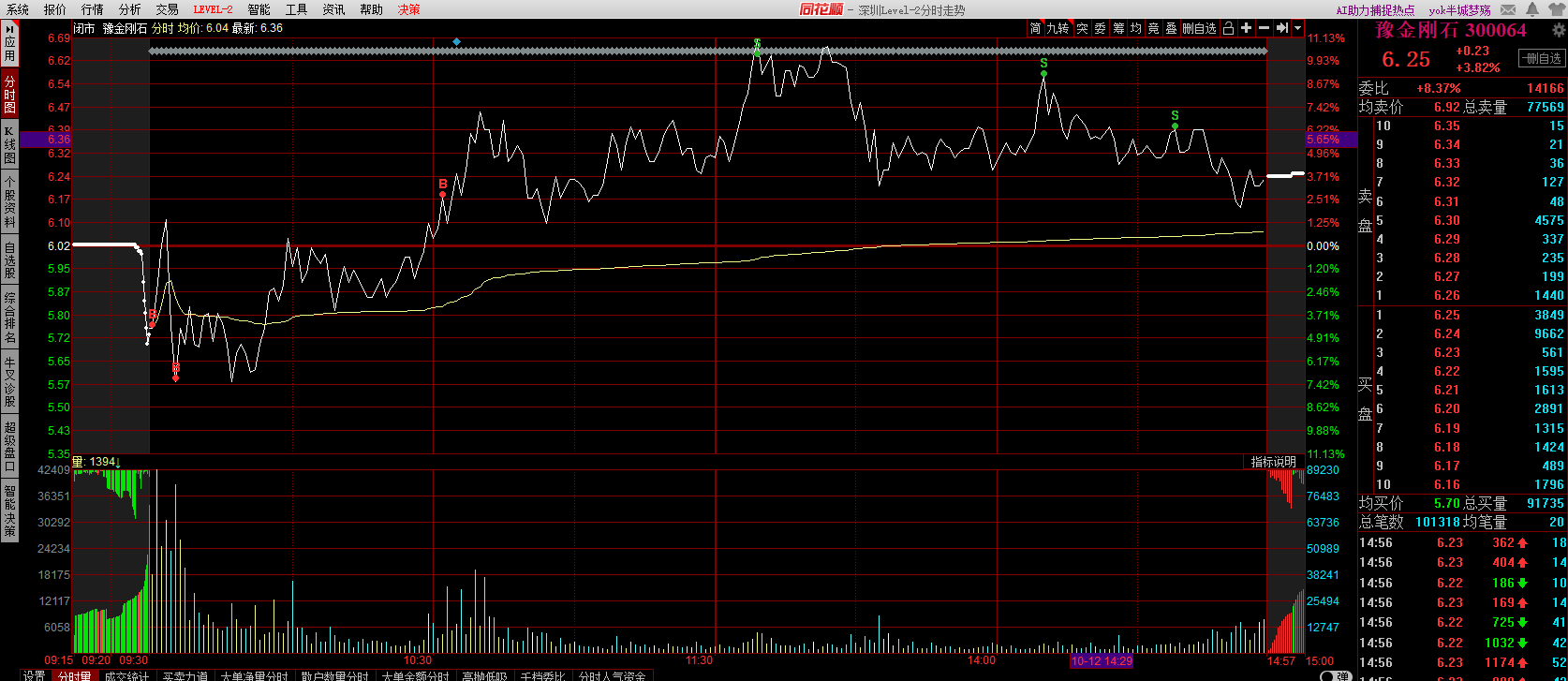This screenshot has width=1568, height=681.
Task: Switch to K线图 sidebar tab
Action: click(x=10, y=145)
